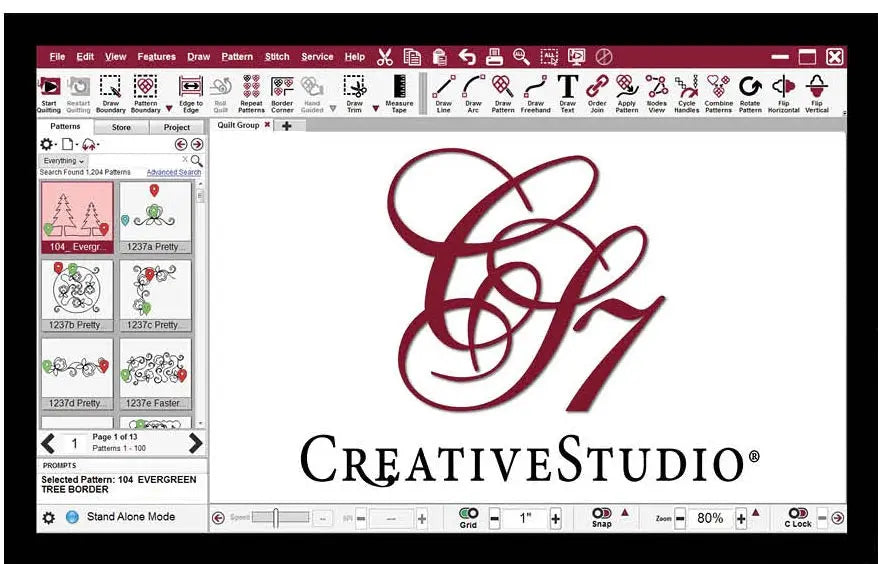Select the Draw Boundary tool
The height and width of the screenshot is (564, 878).
click(111, 94)
